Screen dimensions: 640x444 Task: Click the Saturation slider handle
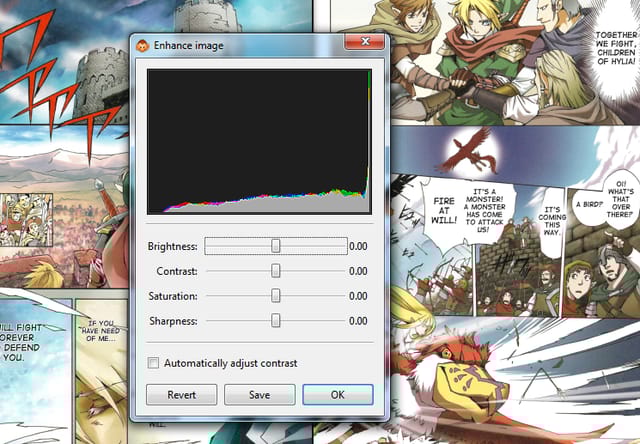pos(276,296)
